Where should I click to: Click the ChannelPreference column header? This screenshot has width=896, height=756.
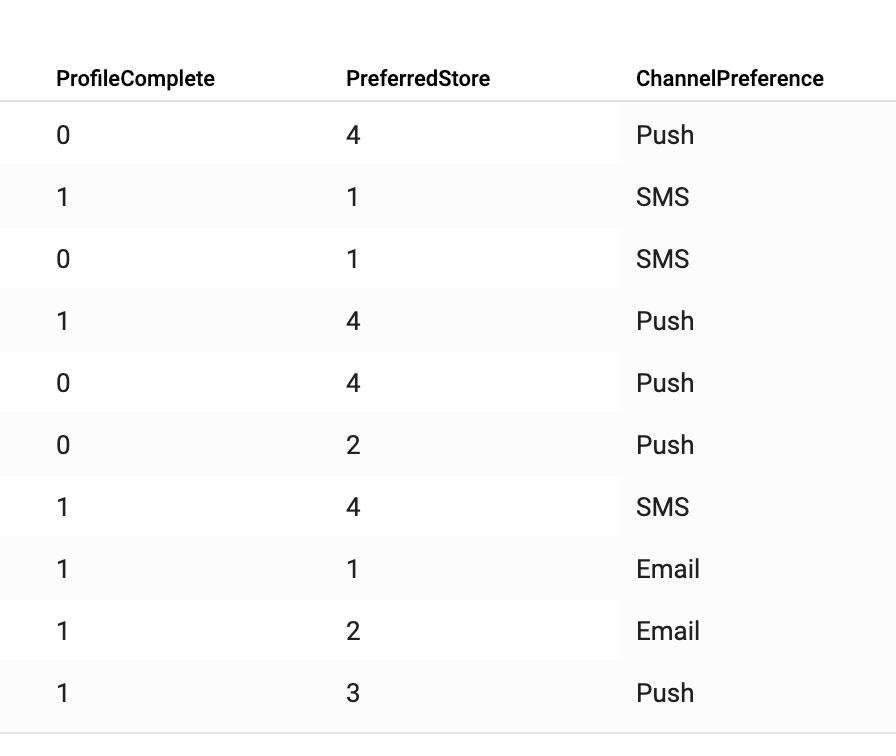(x=730, y=79)
